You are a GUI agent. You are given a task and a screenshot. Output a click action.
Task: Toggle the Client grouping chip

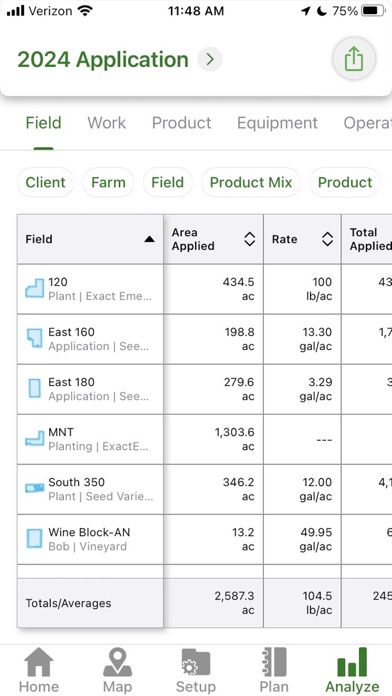tap(45, 182)
